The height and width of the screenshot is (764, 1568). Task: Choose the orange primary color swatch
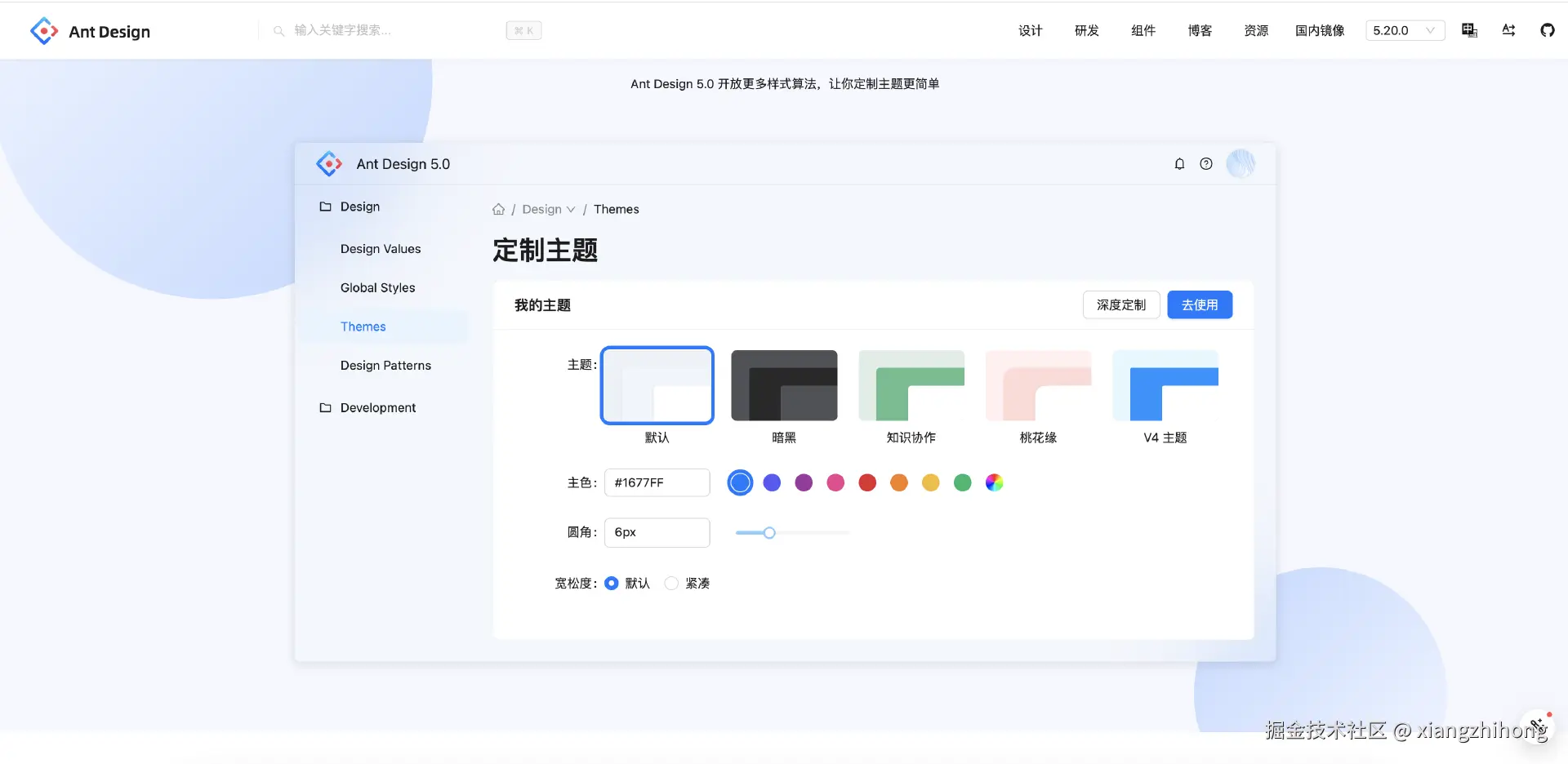(899, 482)
